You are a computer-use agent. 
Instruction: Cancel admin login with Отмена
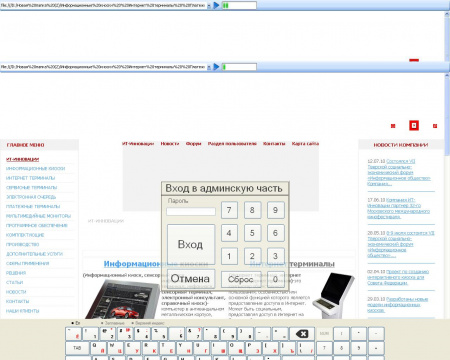[191, 278]
